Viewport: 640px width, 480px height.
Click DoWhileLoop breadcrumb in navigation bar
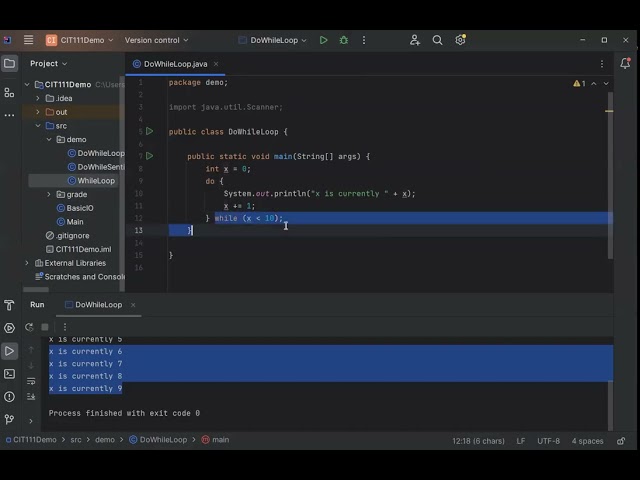pos(158,440)
